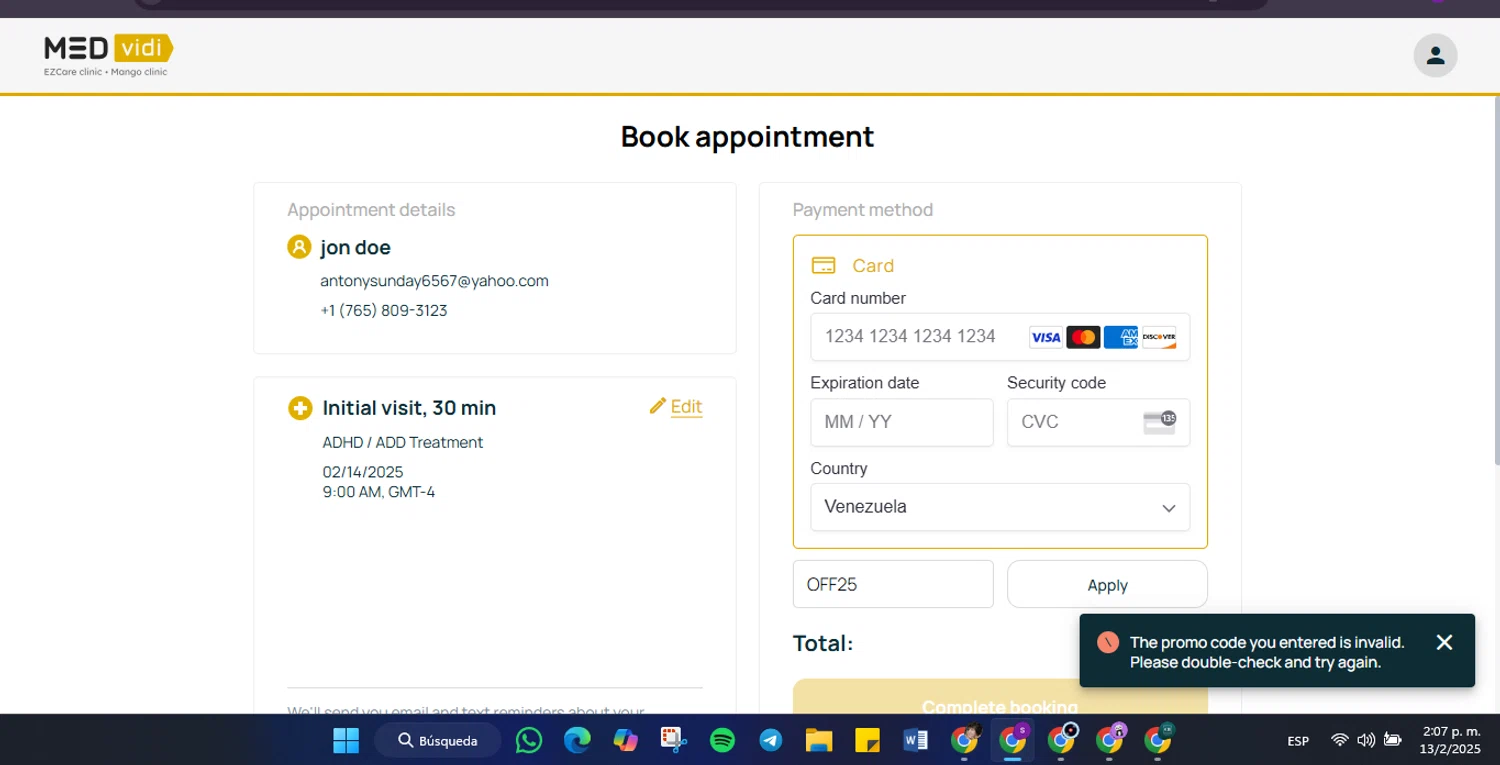Viewport: 1500px width, 765px height.
Task: Open File Explorer from the taskbar
Action: [819, 740]
